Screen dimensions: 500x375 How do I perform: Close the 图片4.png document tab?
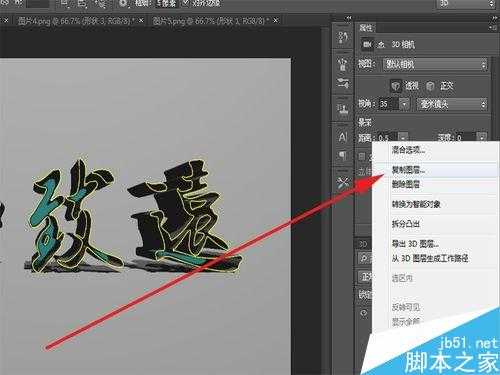[x=141, y=21]
